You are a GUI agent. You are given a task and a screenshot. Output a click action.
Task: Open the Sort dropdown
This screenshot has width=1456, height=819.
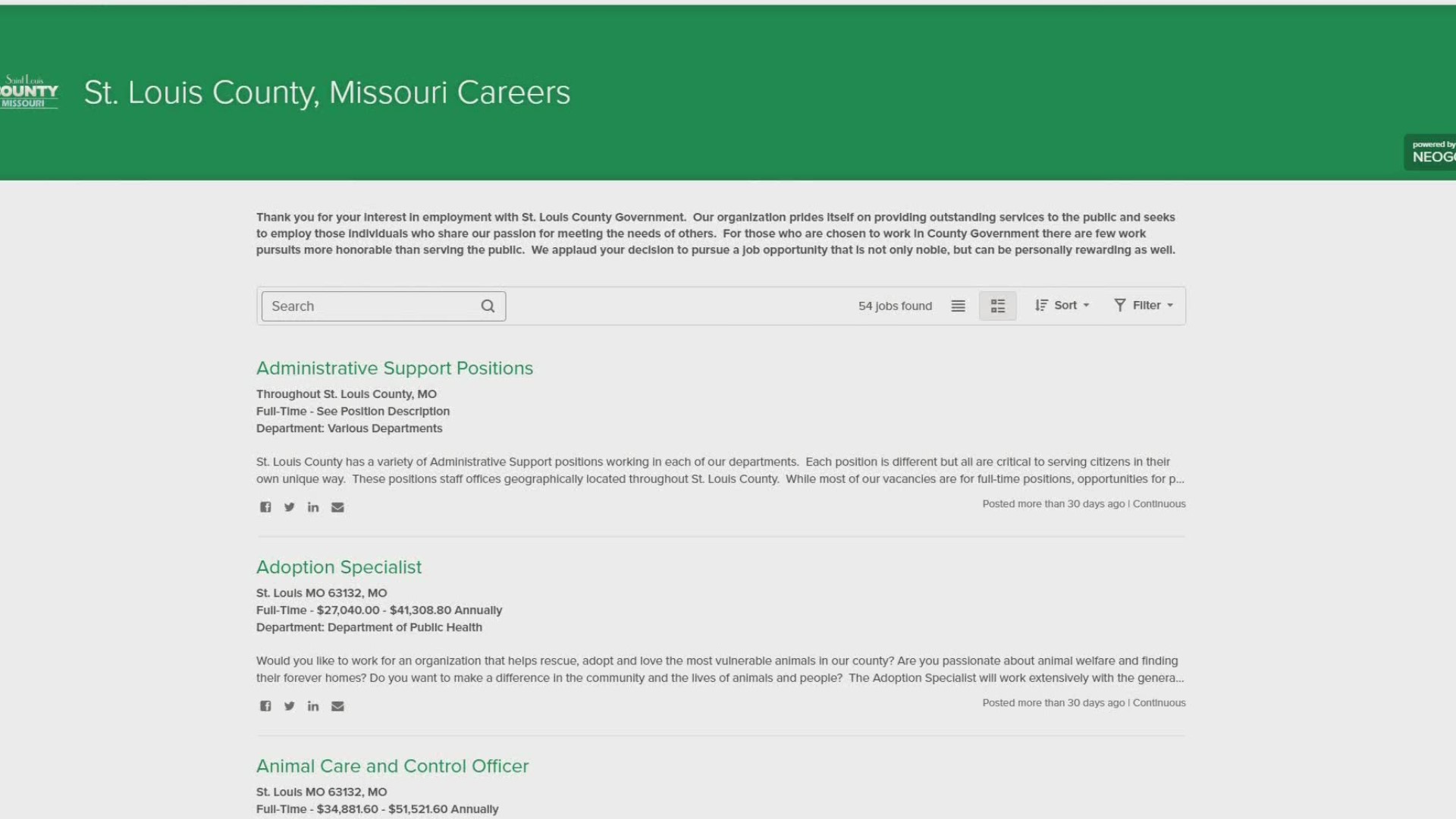click(1062, 306)
